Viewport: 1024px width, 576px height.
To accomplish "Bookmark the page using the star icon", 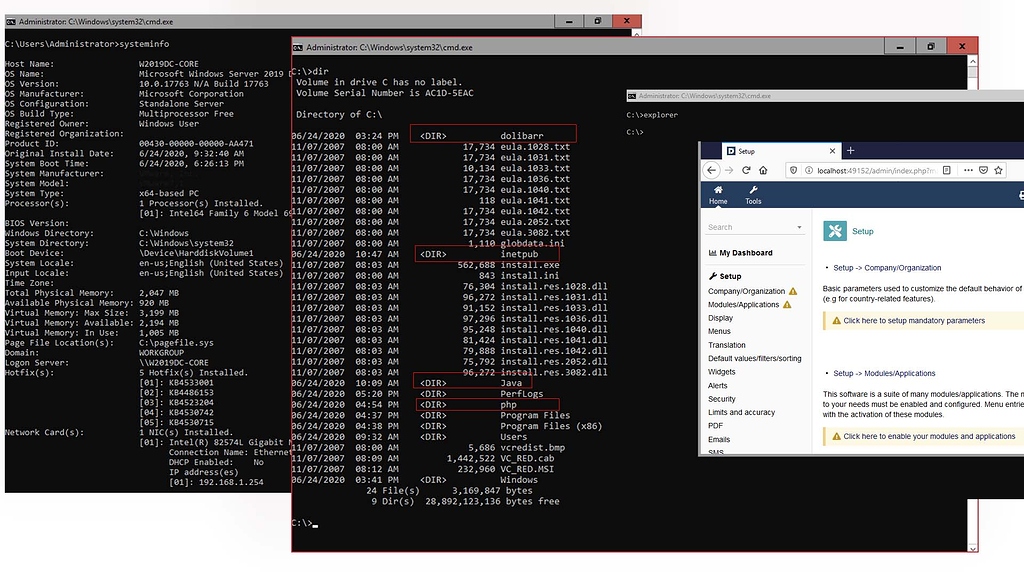I will click(999, 170).
